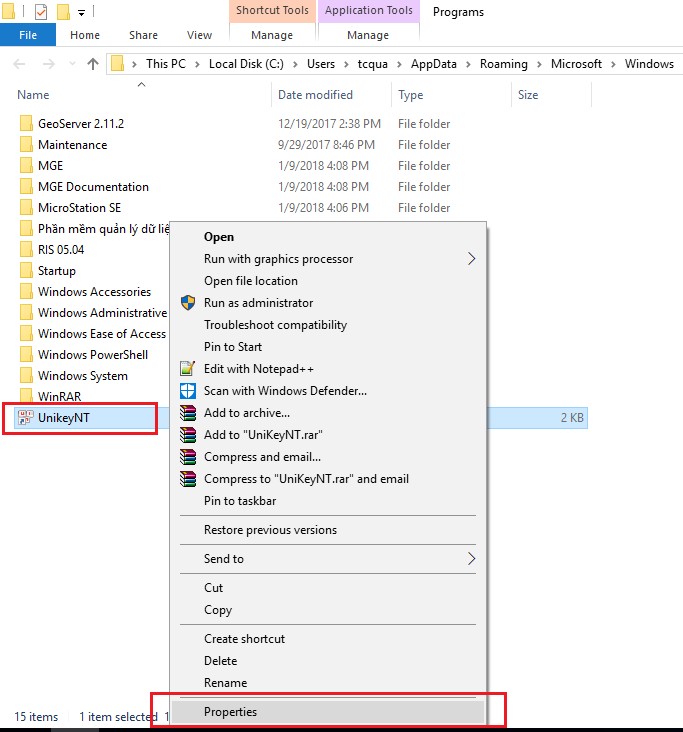Open the File ribbon tab
Screen dimensions: 683x732
click(x=28, y=35)
